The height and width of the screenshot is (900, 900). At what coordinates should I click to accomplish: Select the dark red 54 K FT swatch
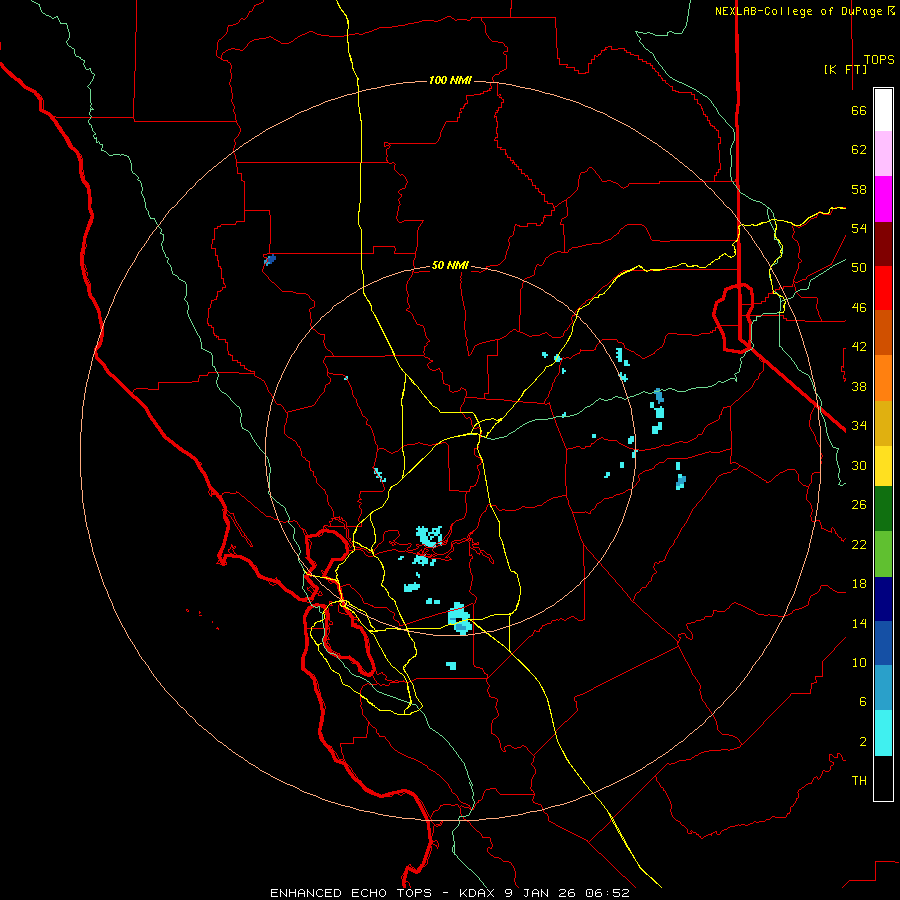[883, 244]
